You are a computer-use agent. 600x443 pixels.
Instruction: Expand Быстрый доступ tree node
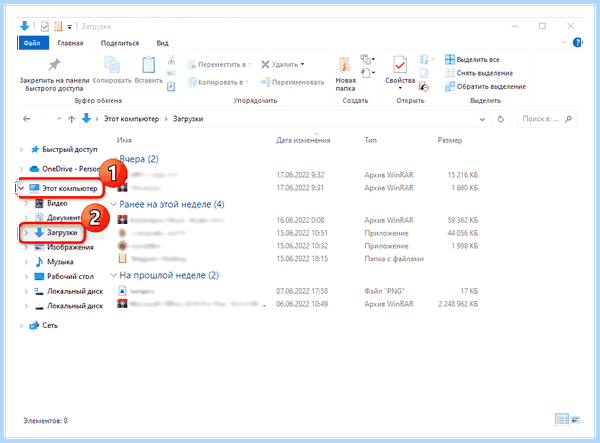(21, 150)
